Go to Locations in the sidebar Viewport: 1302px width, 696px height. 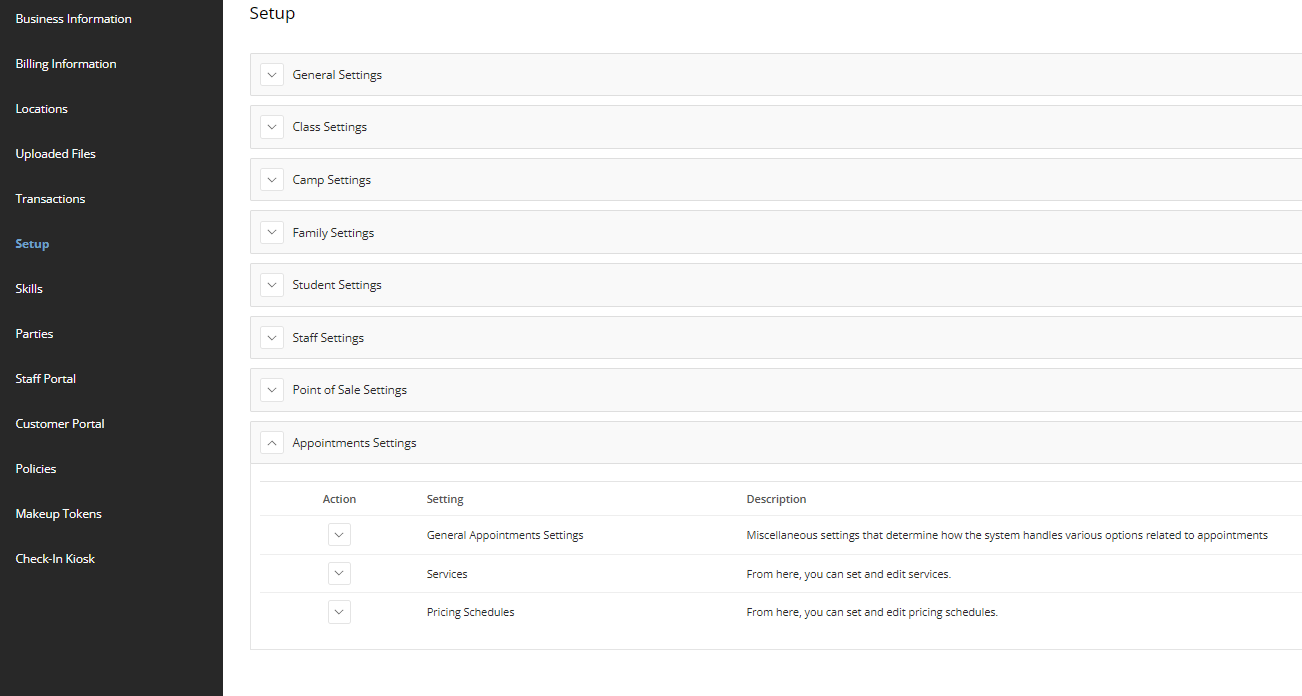(42, 109)
